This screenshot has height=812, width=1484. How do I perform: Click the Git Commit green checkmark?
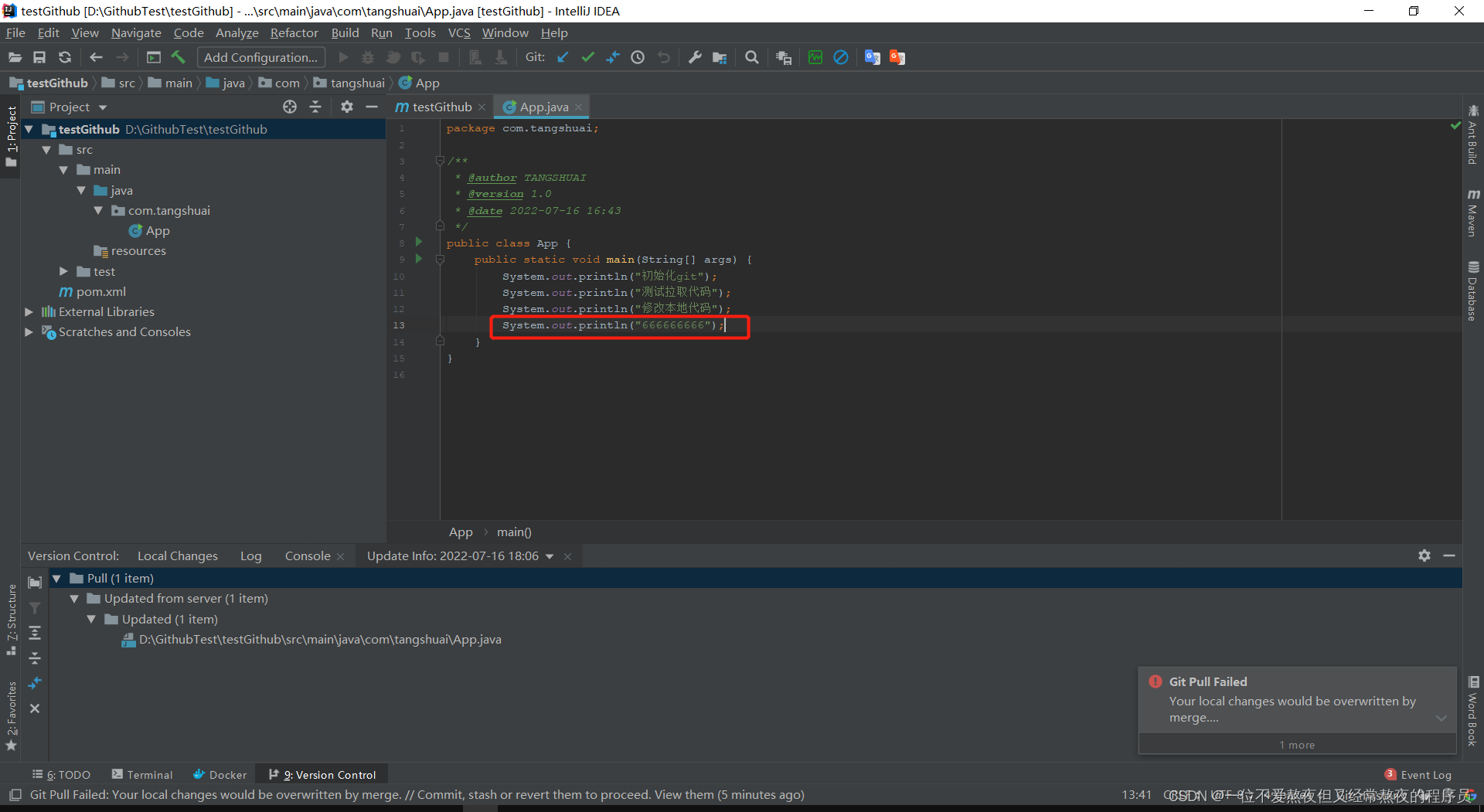(588, 57)
